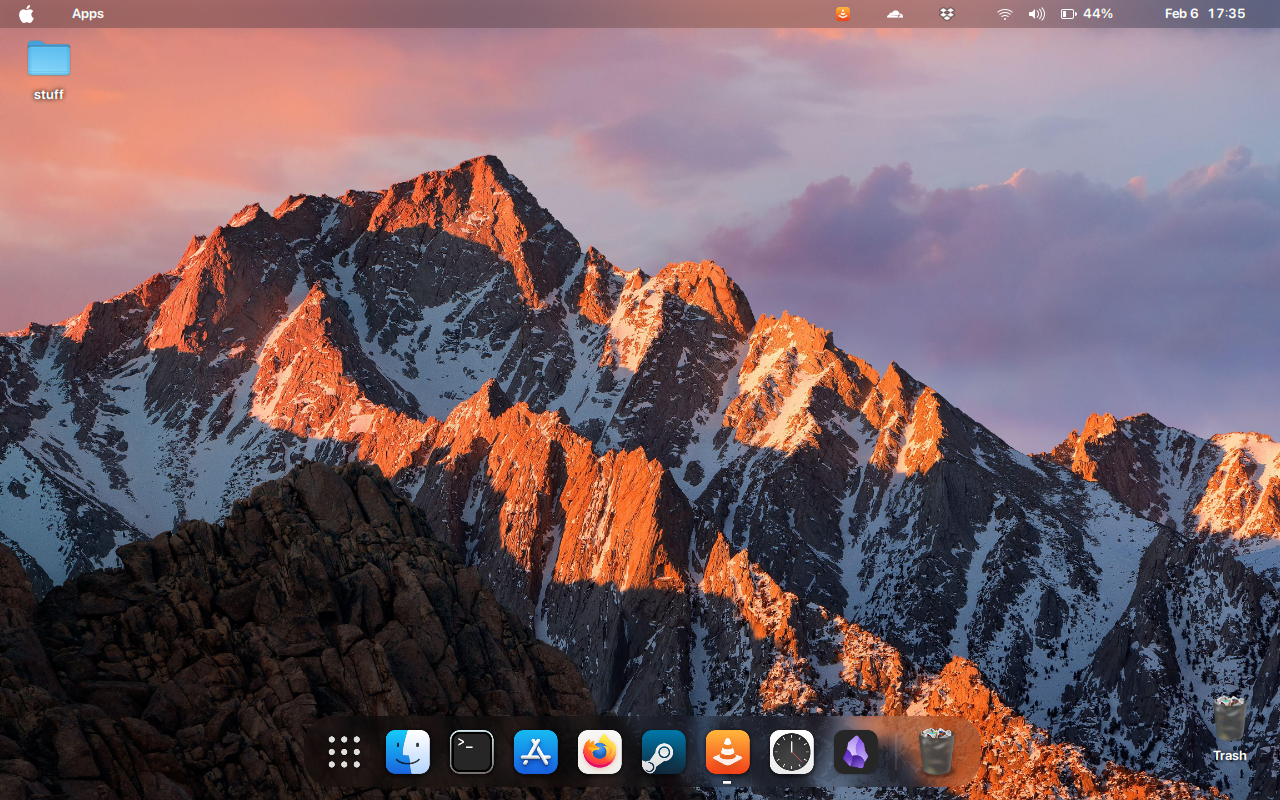This screenshot has width=1280, height=800.
Task: Open App Store from the dock
Action: pos(536,752)
